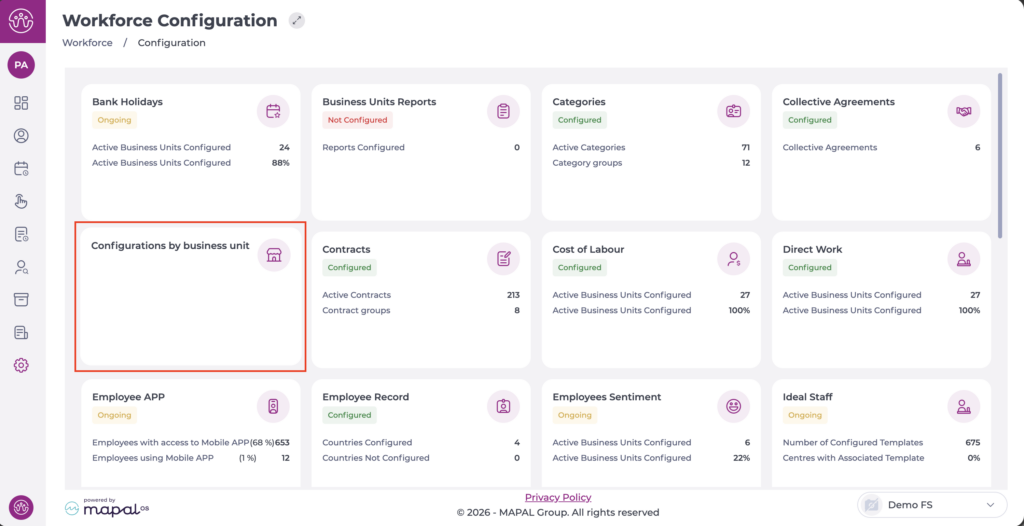This screenshot has height=526, width=1024.
Task: Select the Configuration breadcrumb item
Action: (171, 43)
